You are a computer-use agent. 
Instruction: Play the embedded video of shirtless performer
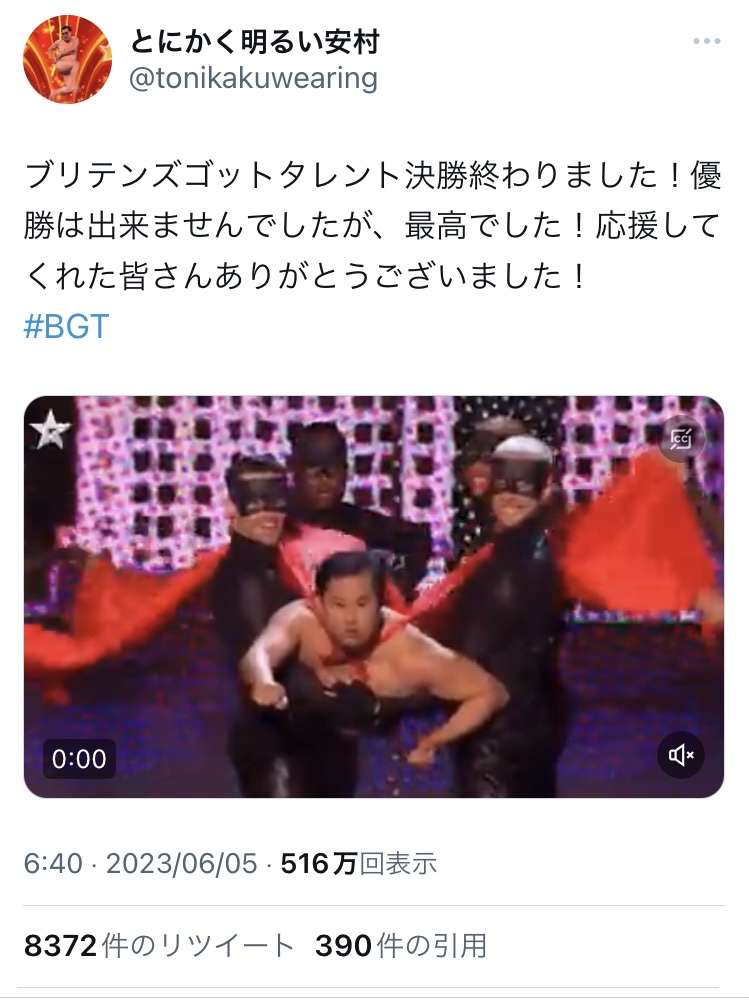(x=374, y=597)
